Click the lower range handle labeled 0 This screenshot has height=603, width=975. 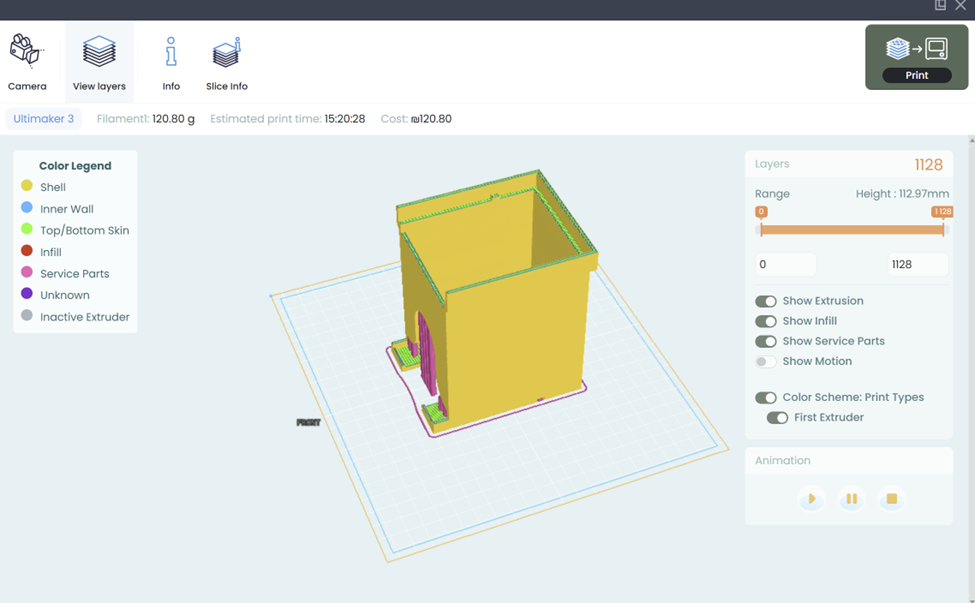[x=761, y=212]
